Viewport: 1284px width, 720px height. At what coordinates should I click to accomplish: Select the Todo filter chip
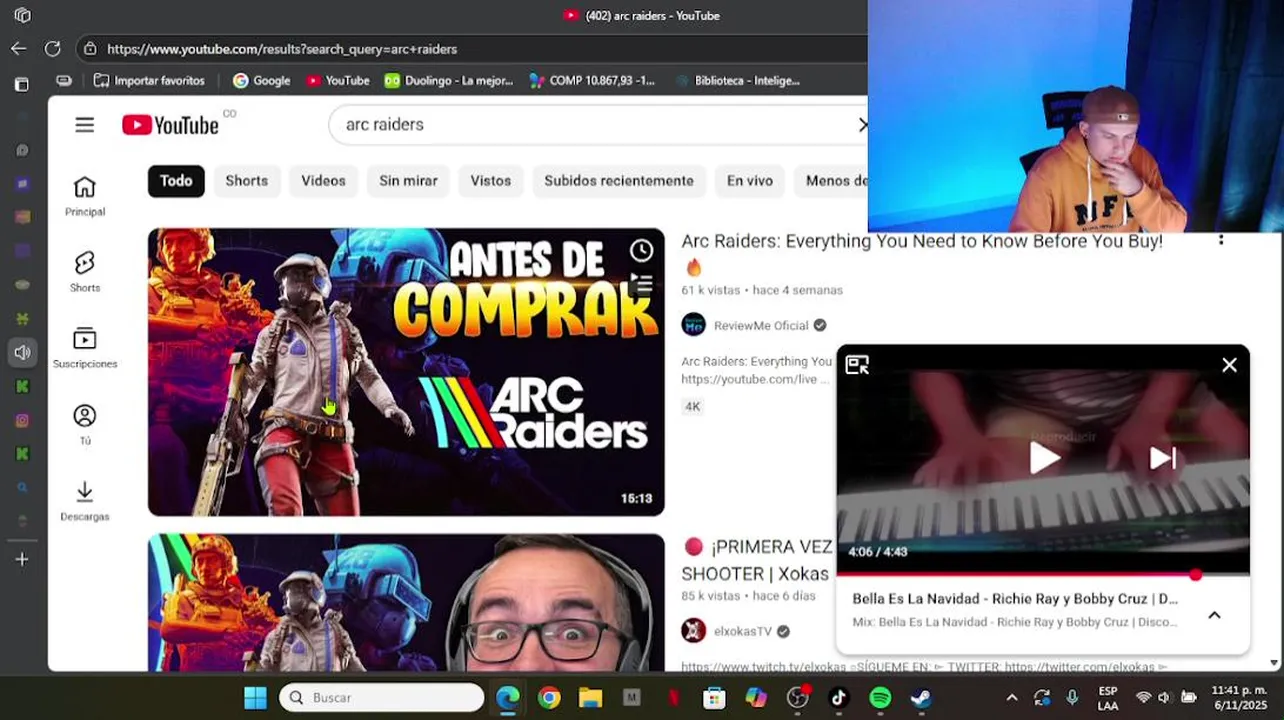coord(176,180)
